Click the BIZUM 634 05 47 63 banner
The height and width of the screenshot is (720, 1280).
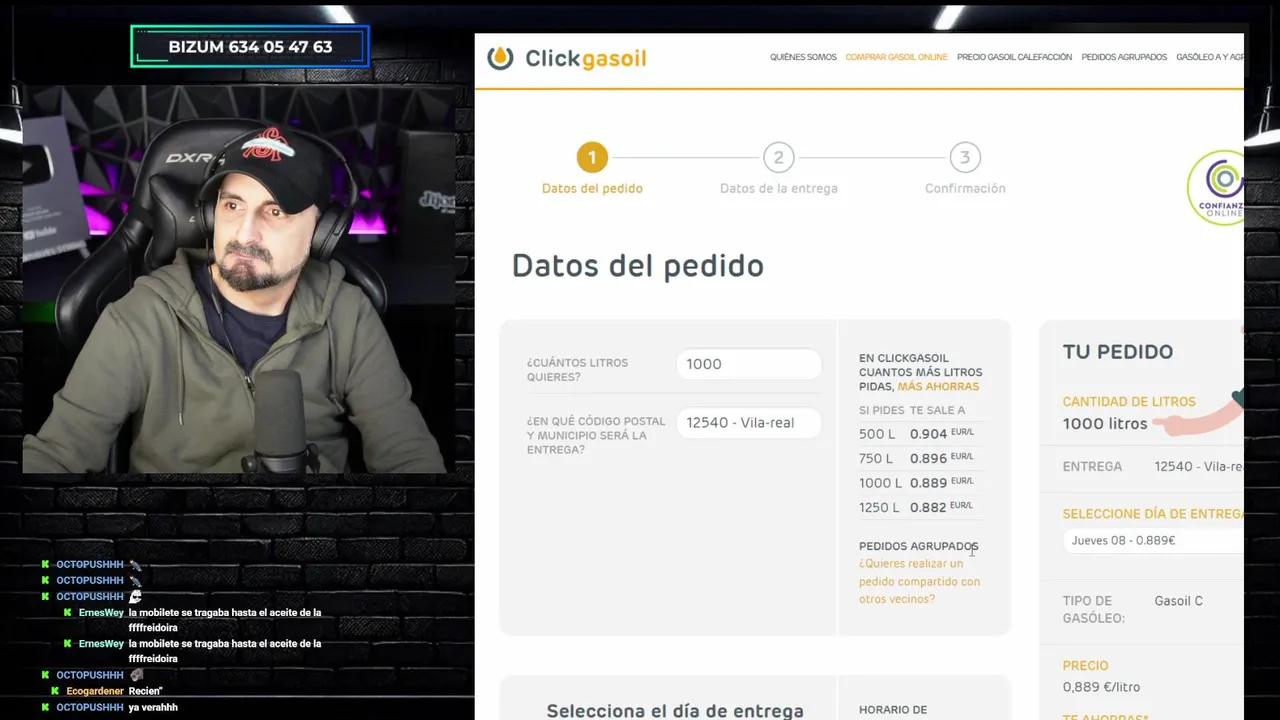tap(250, 47)
